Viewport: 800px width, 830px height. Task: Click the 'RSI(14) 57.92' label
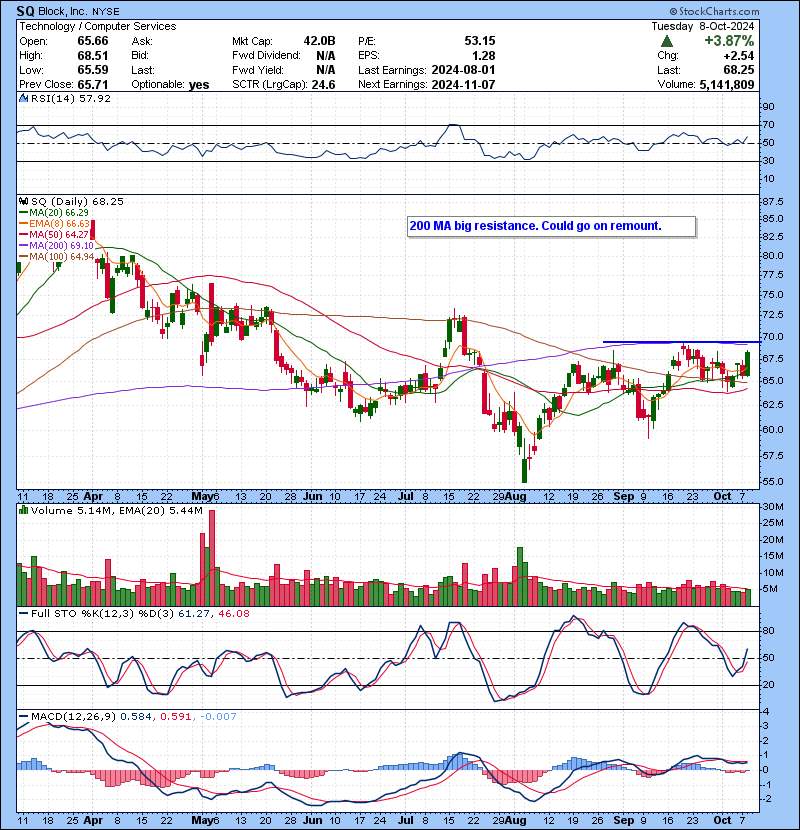(x=71, y=98)
